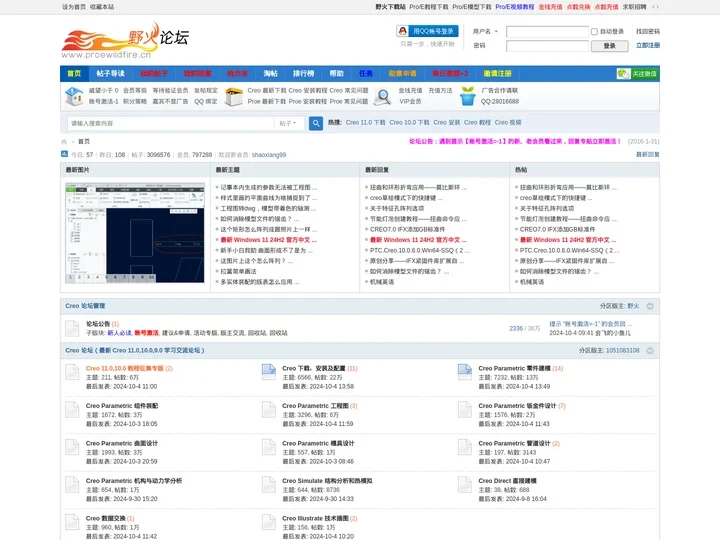Click the 用QQ帐号登录 button

point(428,31)
